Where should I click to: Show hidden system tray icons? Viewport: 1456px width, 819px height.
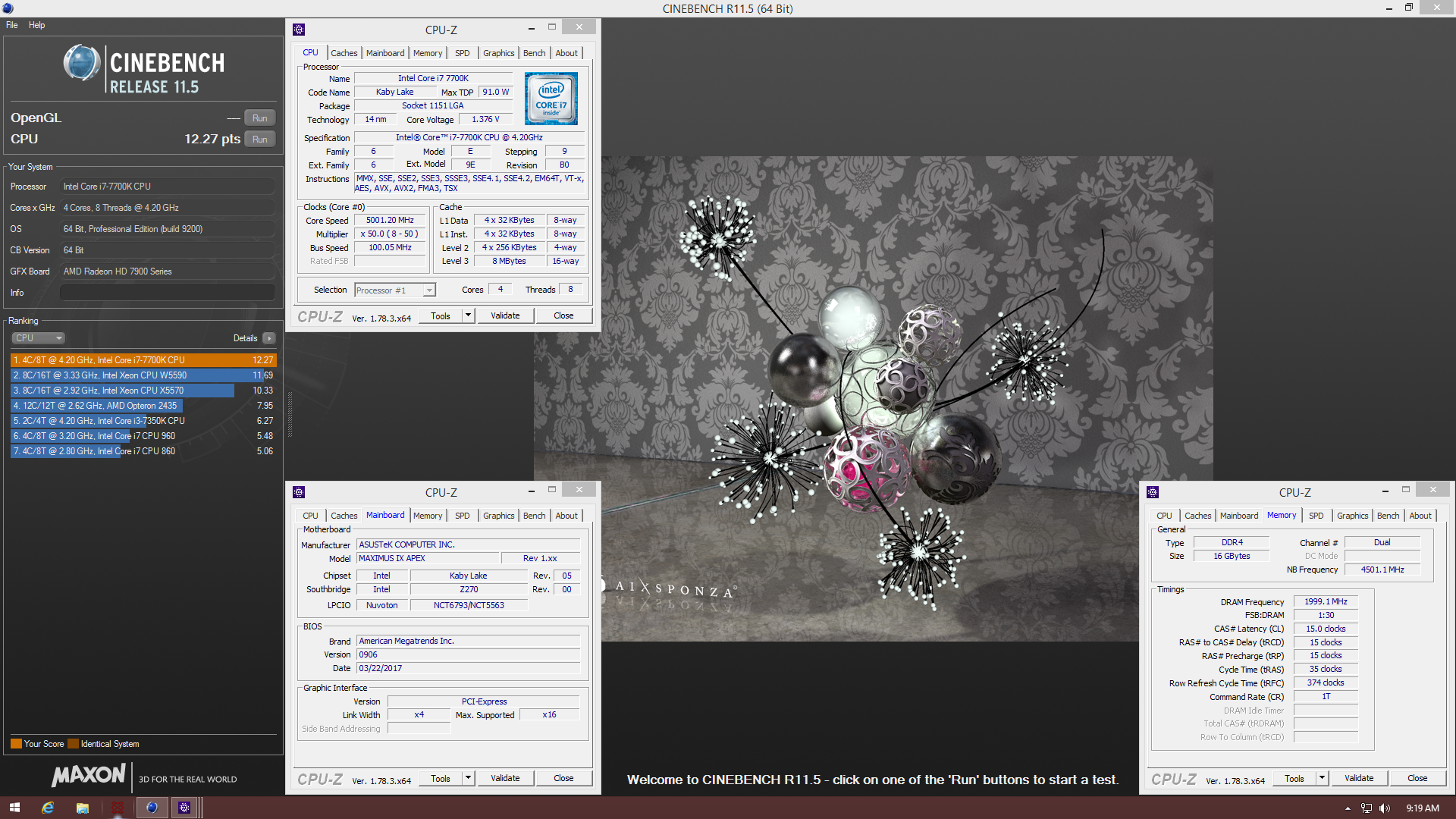coord(1348,808)
